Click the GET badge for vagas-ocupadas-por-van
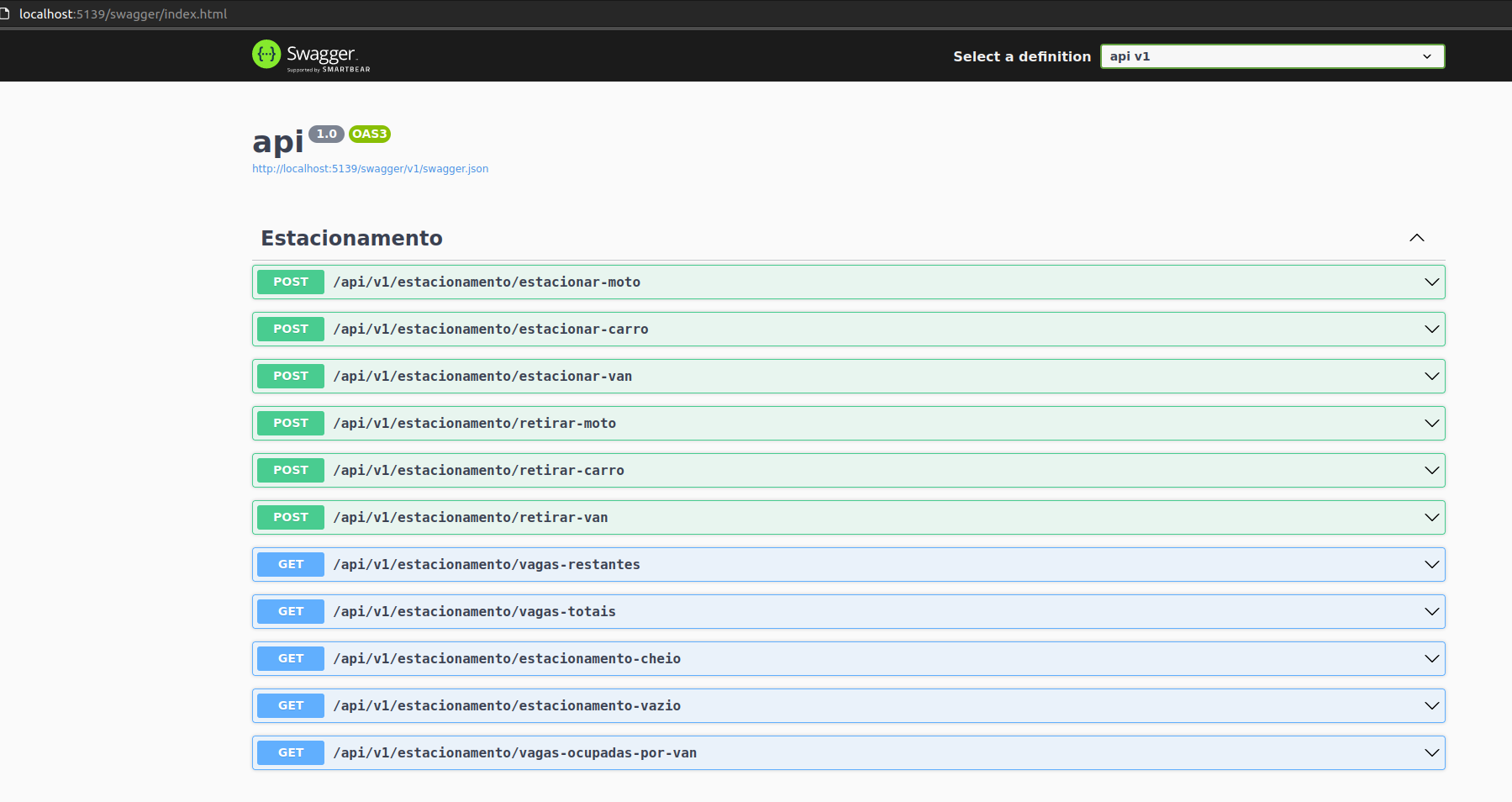 point(291,753)
